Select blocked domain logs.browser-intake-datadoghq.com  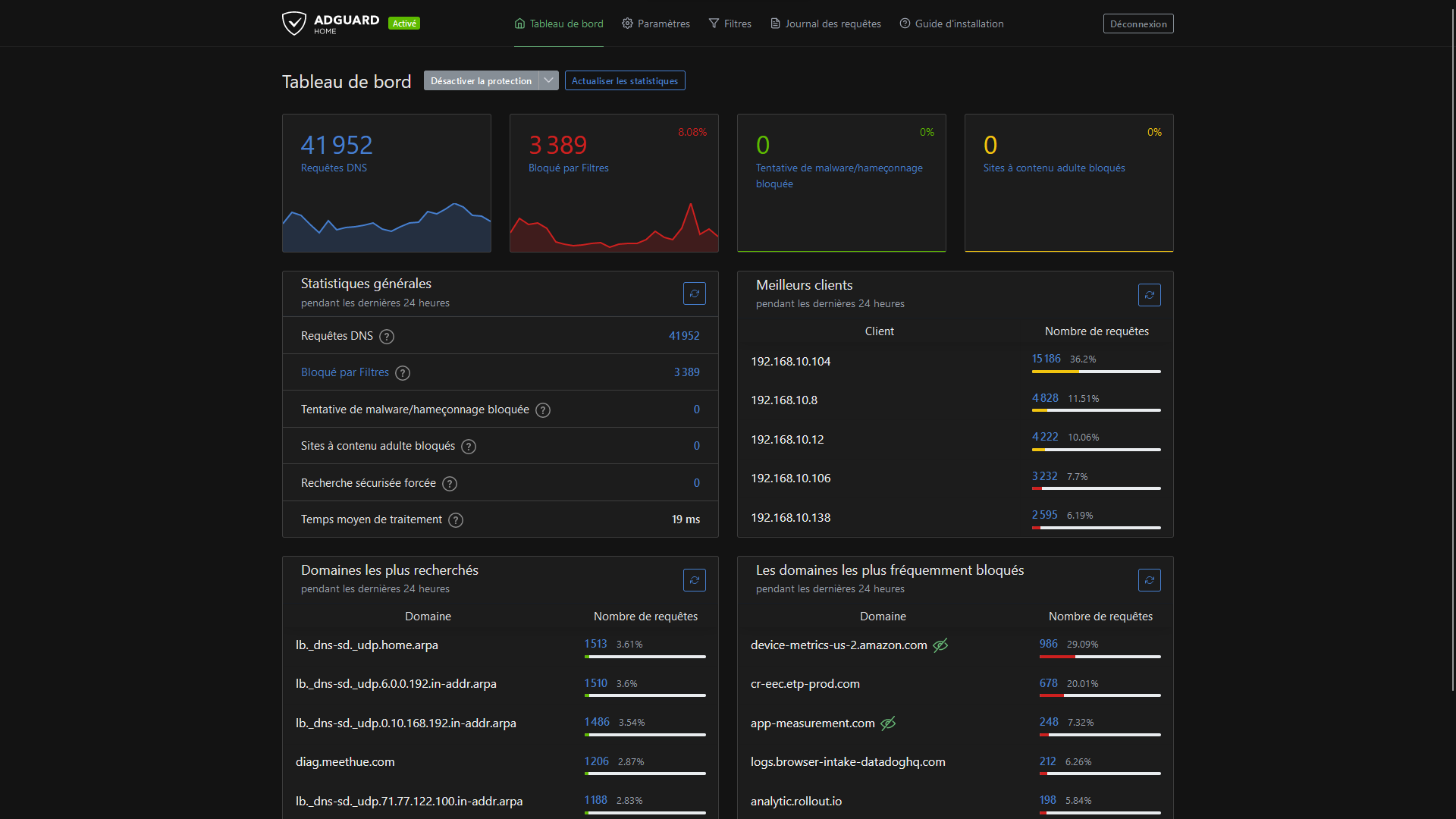[x=848, y=762]
